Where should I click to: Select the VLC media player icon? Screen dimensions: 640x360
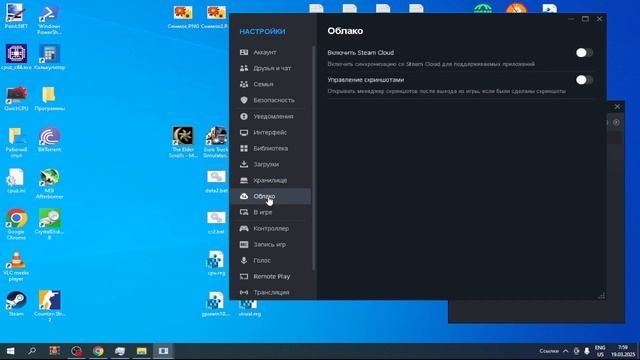16,266
